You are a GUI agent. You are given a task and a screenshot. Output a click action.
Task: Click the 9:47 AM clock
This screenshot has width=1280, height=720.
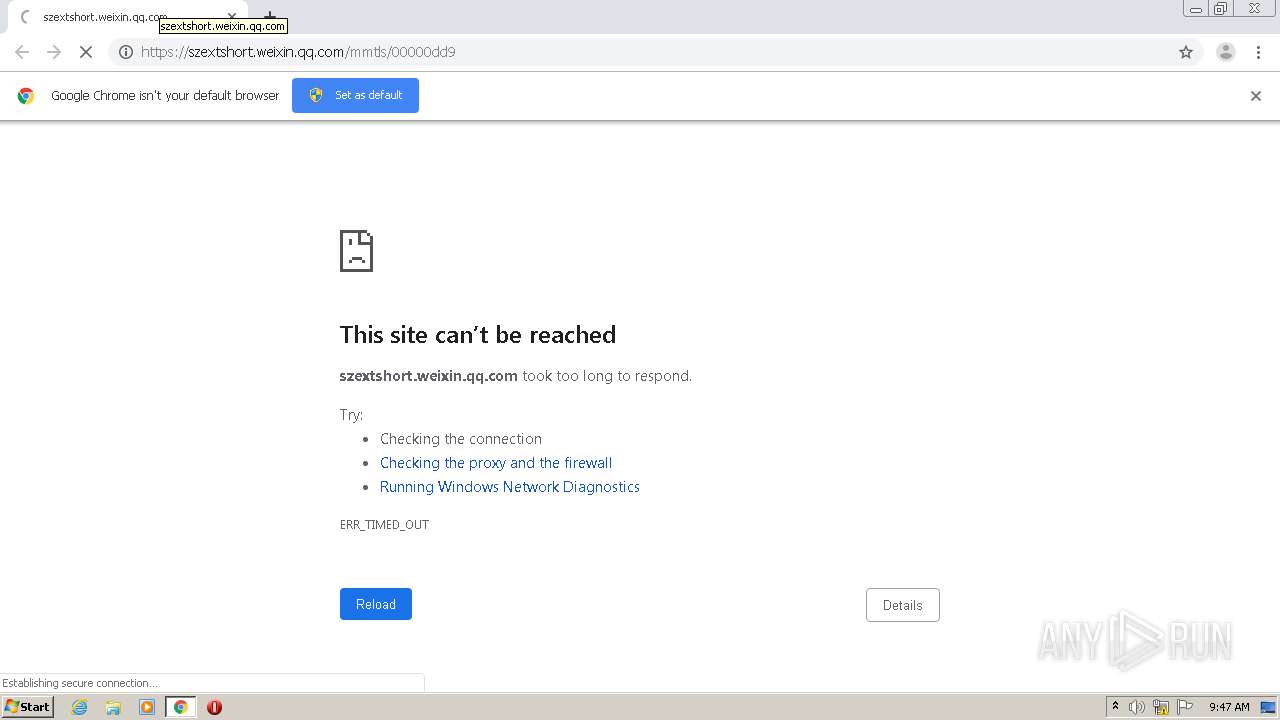(1229, 707)
